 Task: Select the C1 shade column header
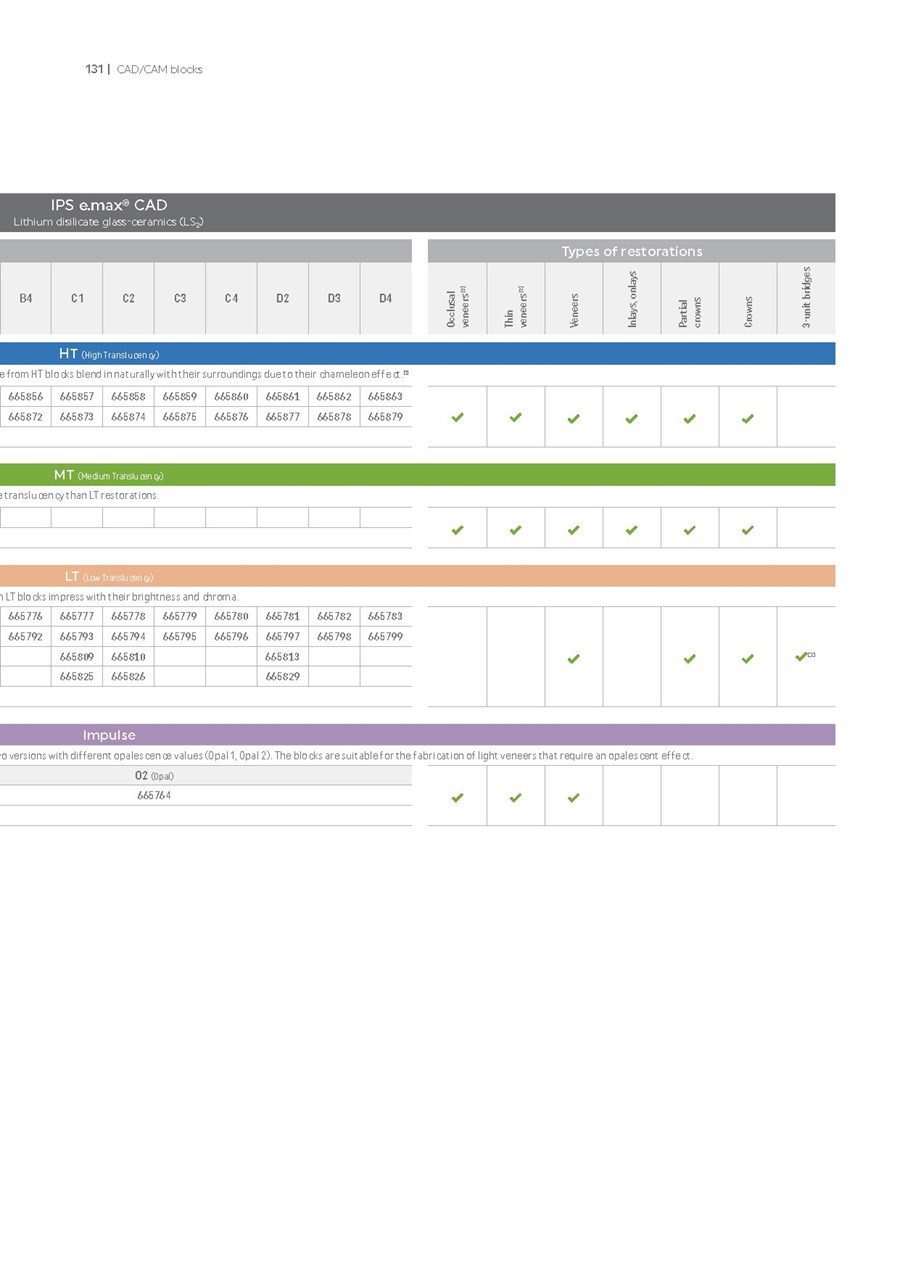(x=77, y=298)
